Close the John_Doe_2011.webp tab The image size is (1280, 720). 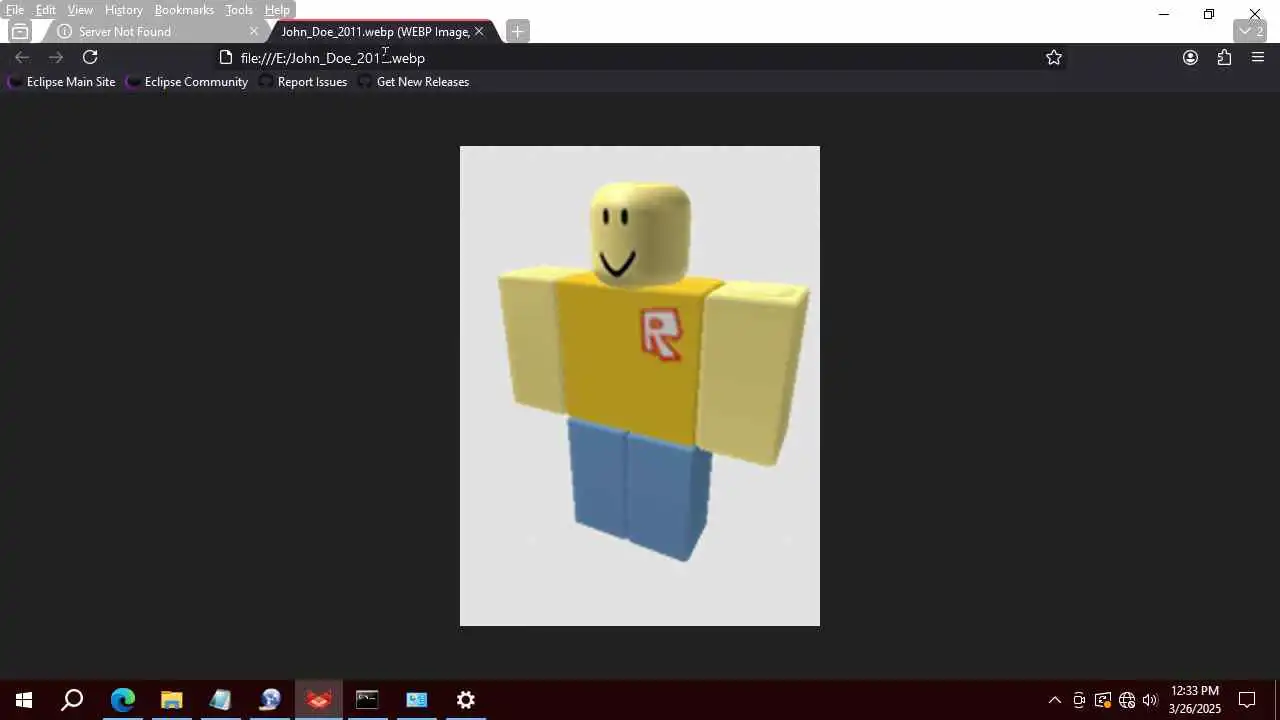pyautogui.click(x=479, y=32)
